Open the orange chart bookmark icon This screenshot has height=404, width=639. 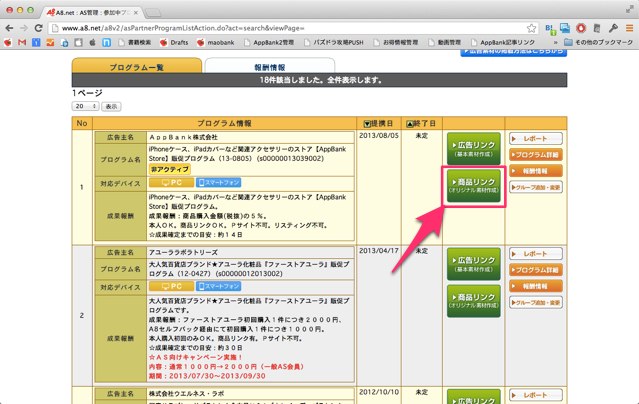[50, 42]
